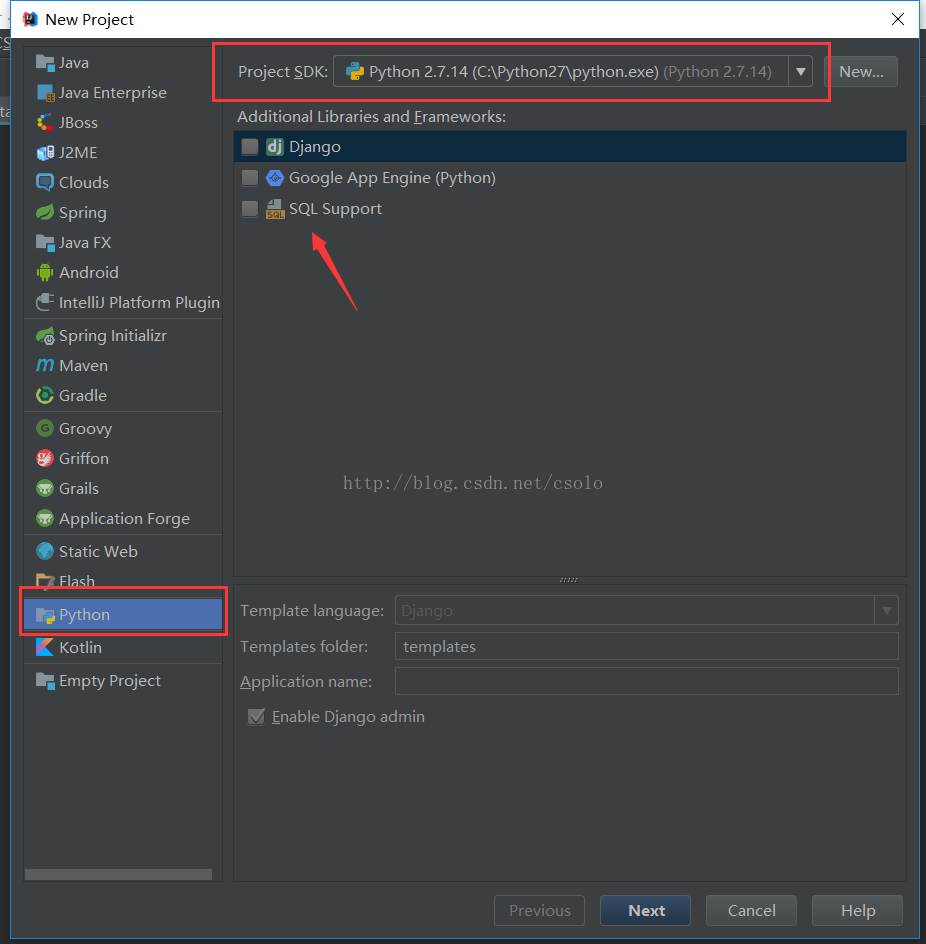
Task: Click the Google App Engine icon
Action: 275,178
